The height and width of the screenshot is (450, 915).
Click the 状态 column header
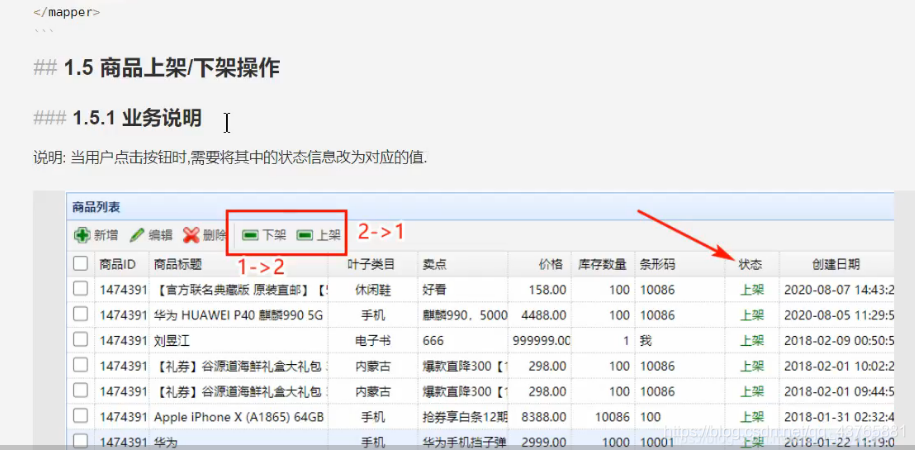(x=750, y=264)
